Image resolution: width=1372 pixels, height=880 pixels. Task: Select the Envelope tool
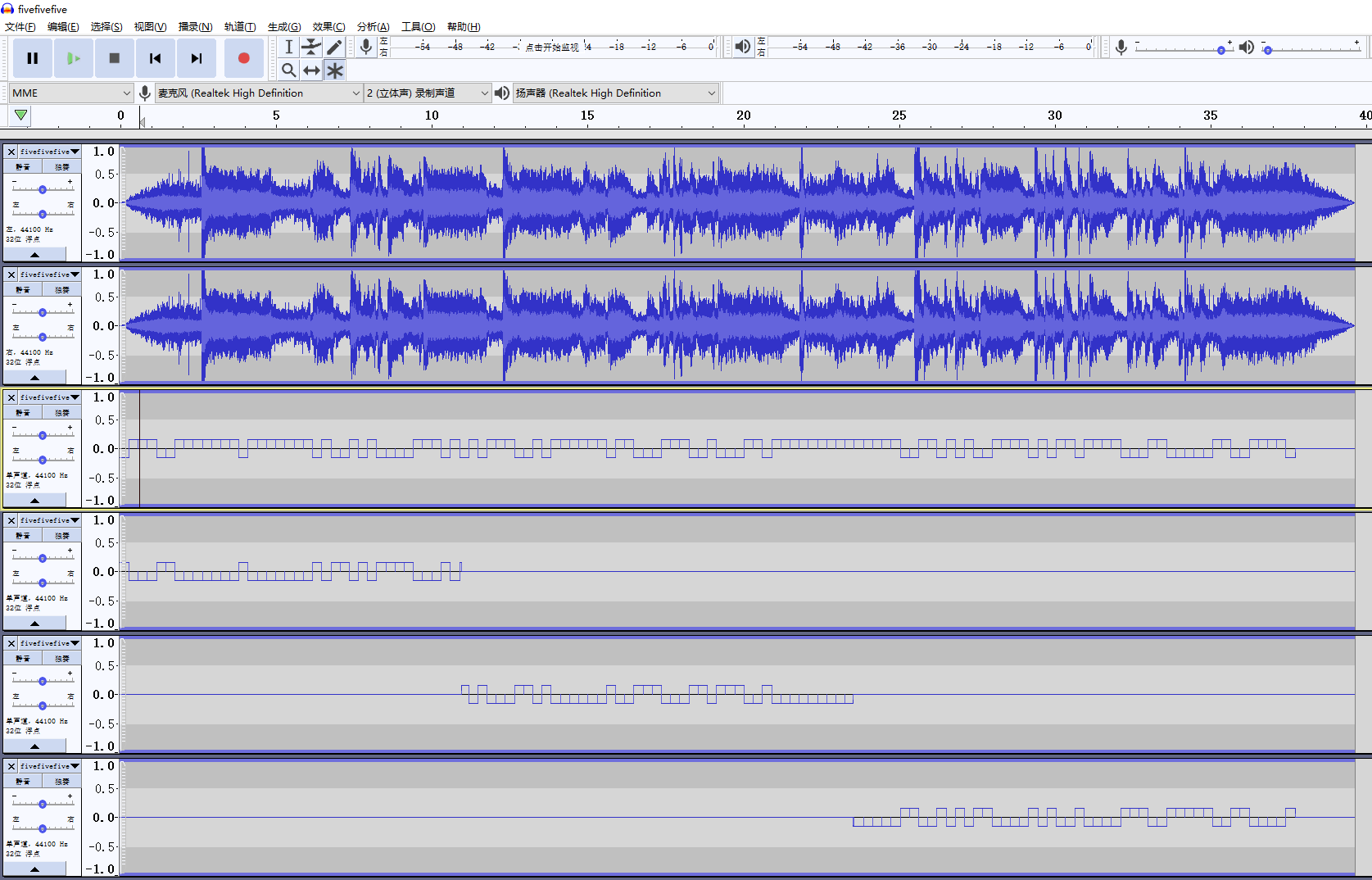pos(311,47)
